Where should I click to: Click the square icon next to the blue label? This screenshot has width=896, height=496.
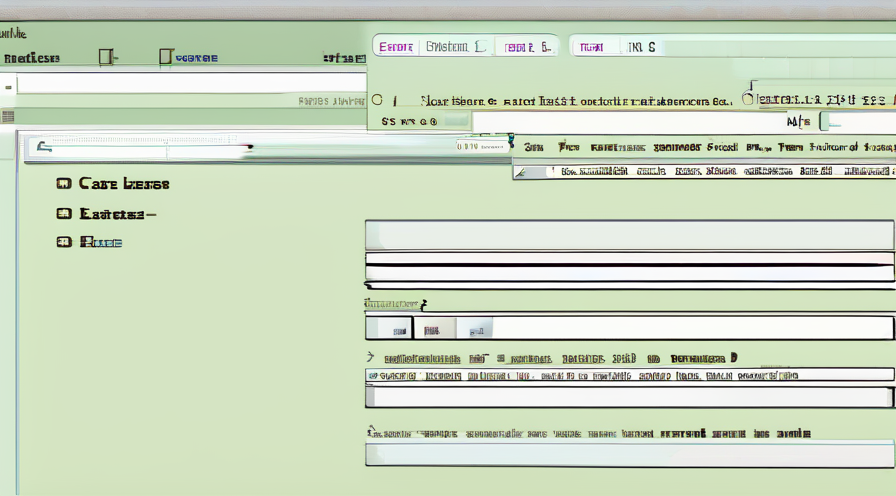pos(166,57)
